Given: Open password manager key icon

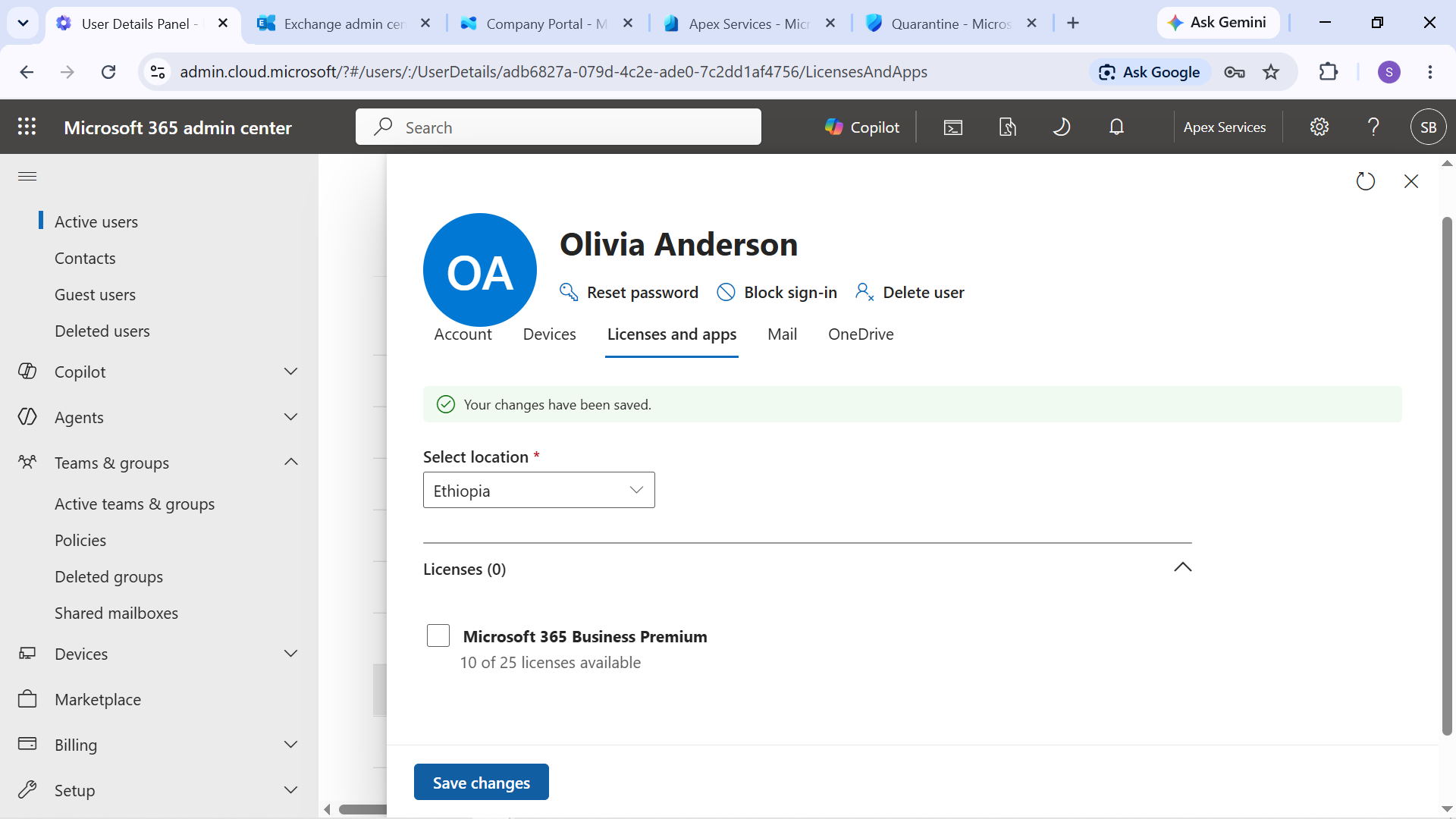Looking at the screenshot, I should pyautogui.click(x=1235, y=72).
